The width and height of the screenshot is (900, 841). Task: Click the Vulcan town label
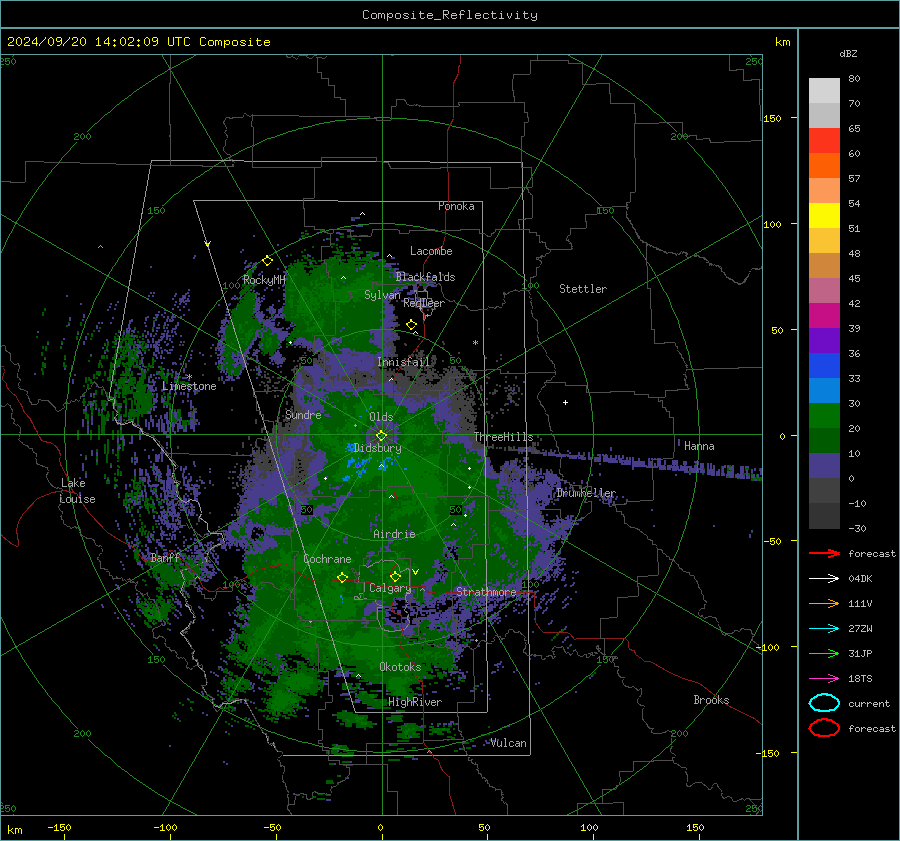click(509, 743)
